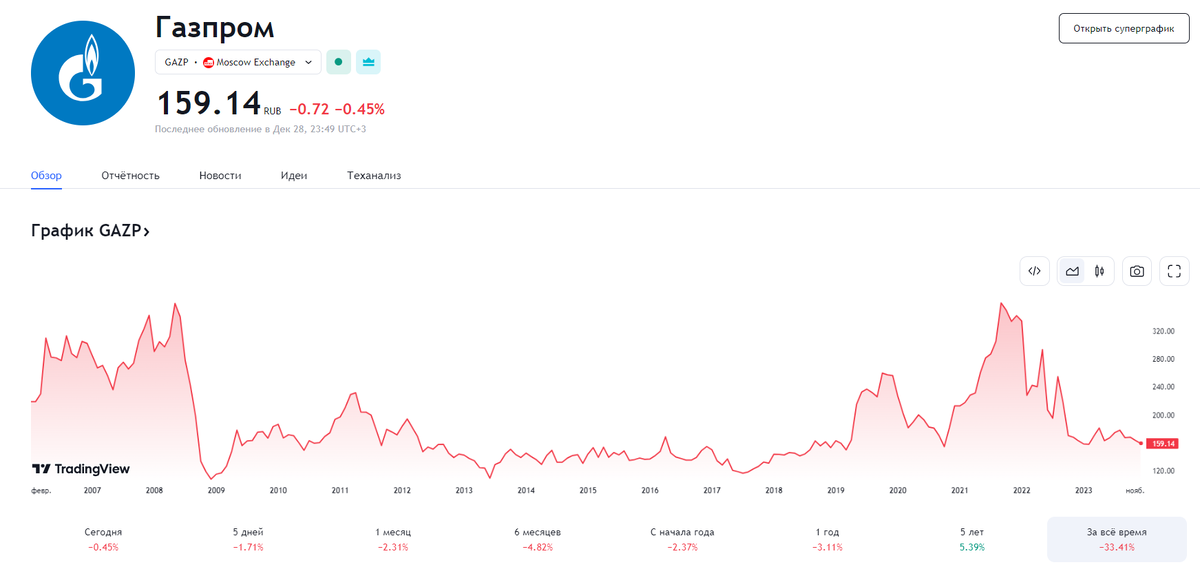1200x567 pixels.
Task: Click the red 159.14 price label on axis
Action: pos(1163,443)
